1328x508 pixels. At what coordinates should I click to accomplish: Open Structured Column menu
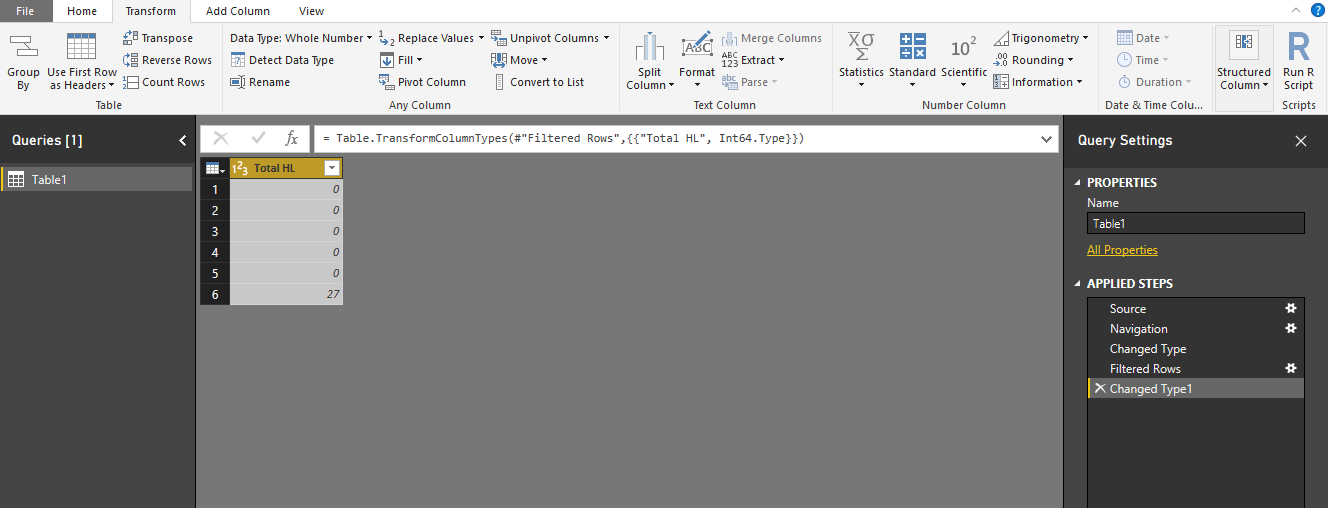point(1244,61)
